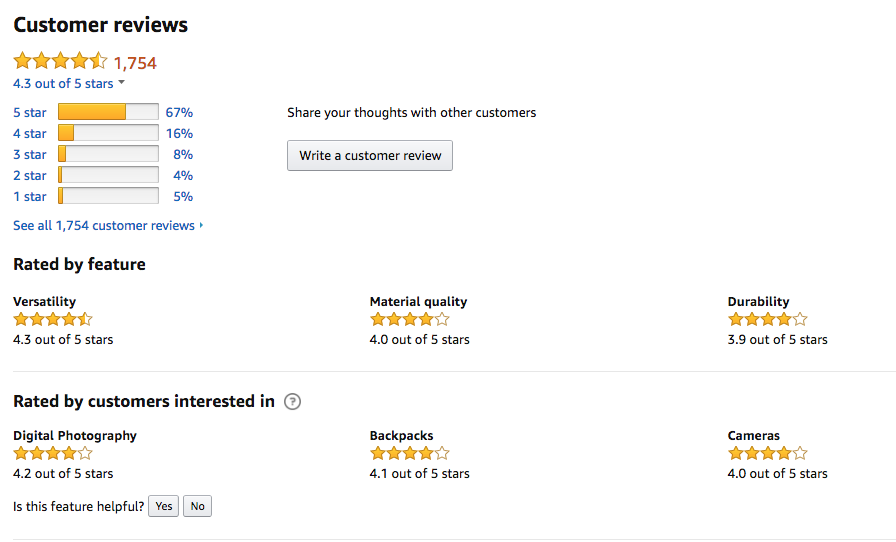Click the Digital Photography star rating
Viewport: 896px width, 542px height.
[53, 453]
